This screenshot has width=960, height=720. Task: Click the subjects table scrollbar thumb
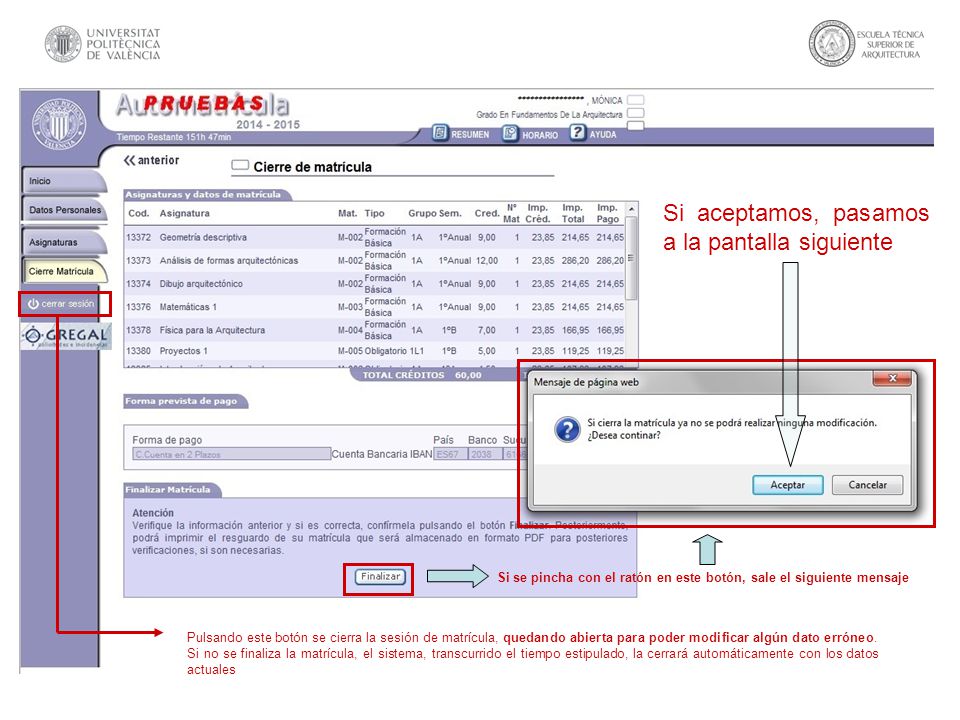[x=631, y=258]
